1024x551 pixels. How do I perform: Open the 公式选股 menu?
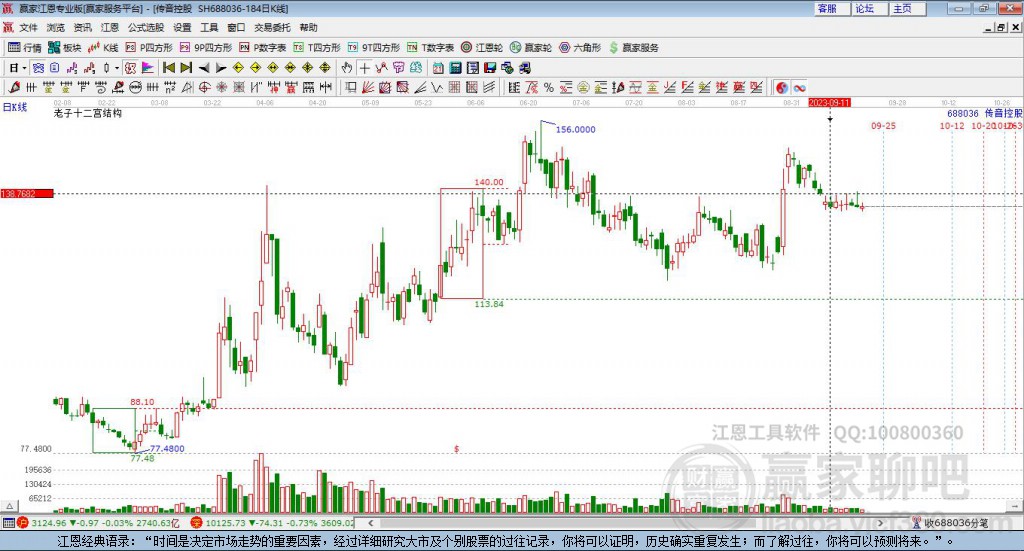click(x=146, y=27)
